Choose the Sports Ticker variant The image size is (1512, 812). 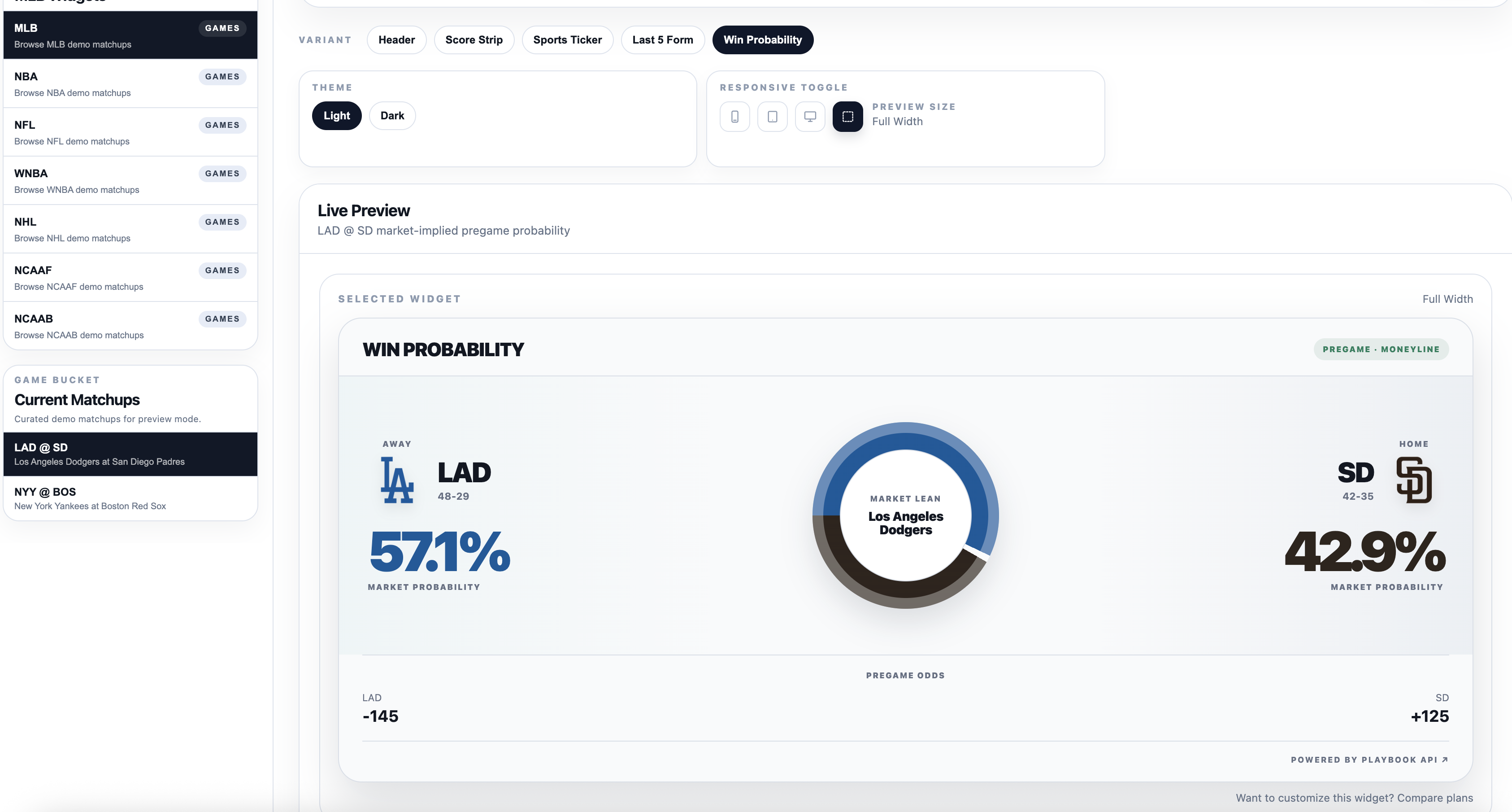[567, 40]
